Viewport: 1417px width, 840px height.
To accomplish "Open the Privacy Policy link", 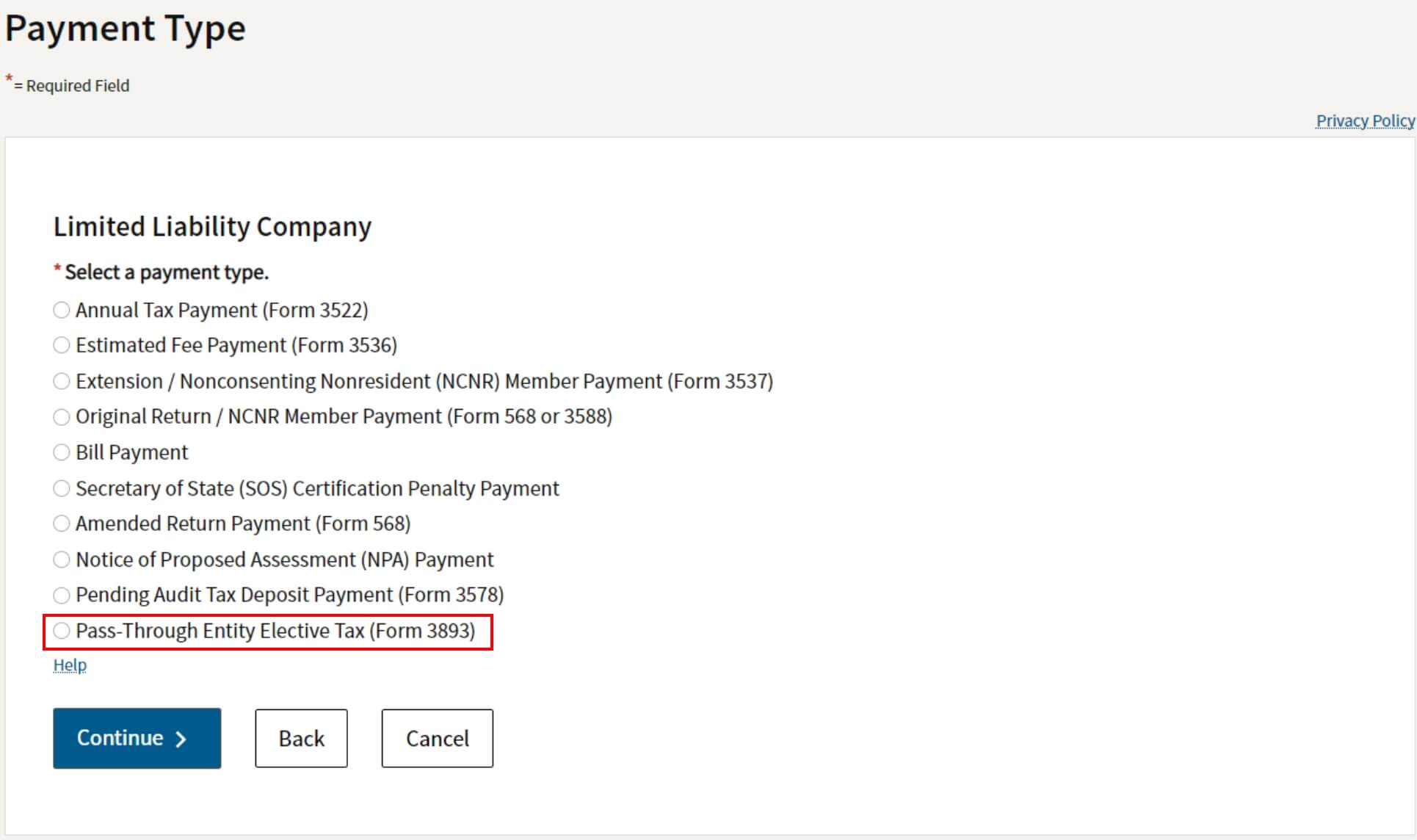I will (1365, 120).
